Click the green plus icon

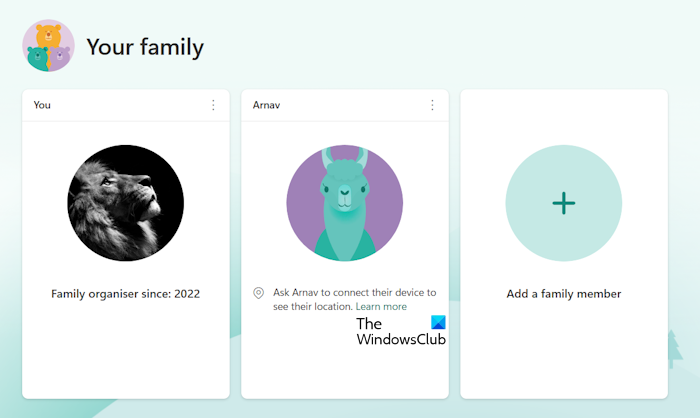coord(563,203)
